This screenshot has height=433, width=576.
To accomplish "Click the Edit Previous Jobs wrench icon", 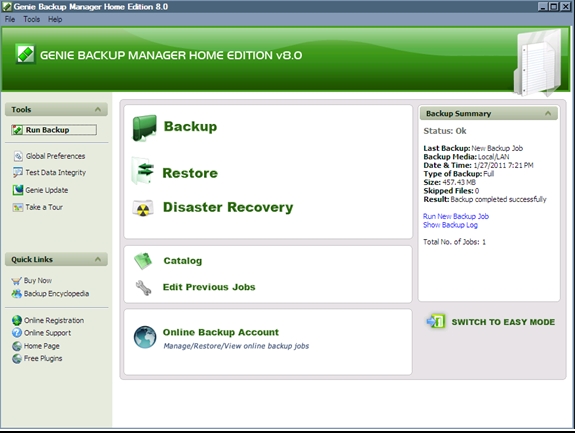I will tap(143, 288).
